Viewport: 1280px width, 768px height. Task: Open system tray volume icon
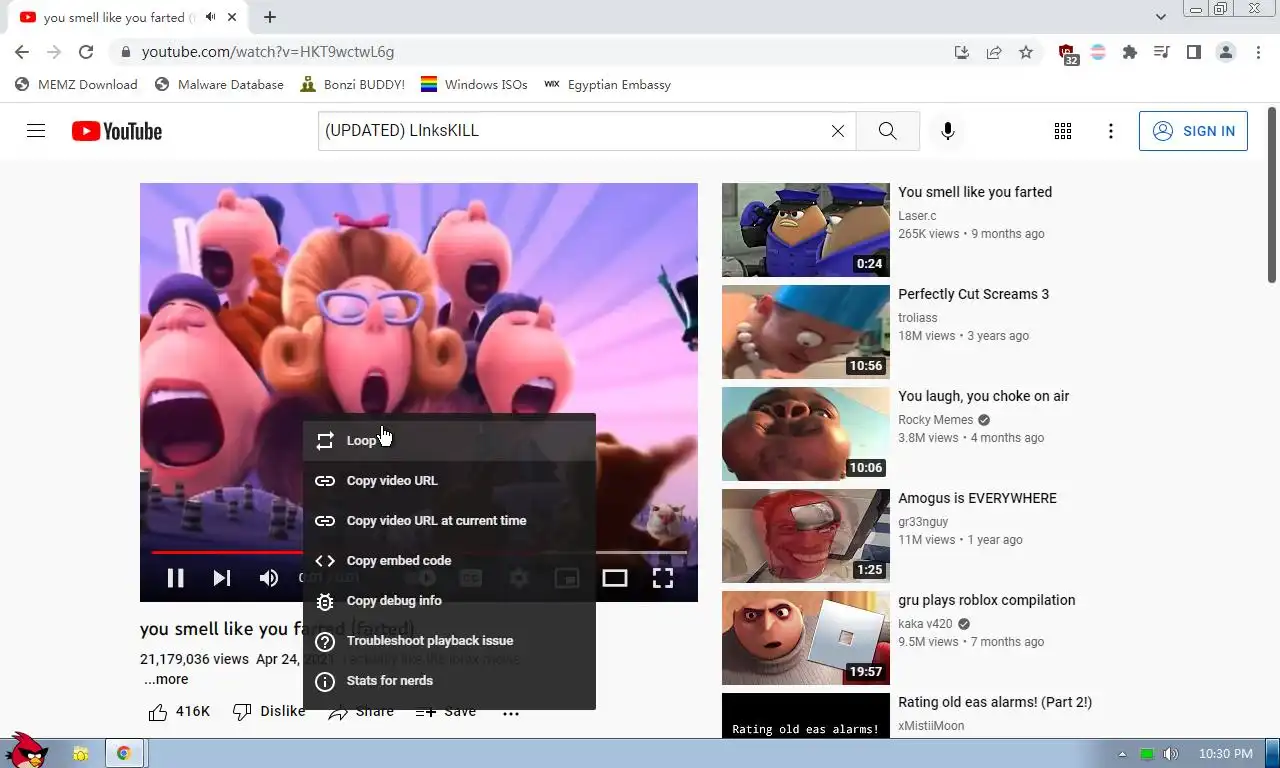[1170, 754]
